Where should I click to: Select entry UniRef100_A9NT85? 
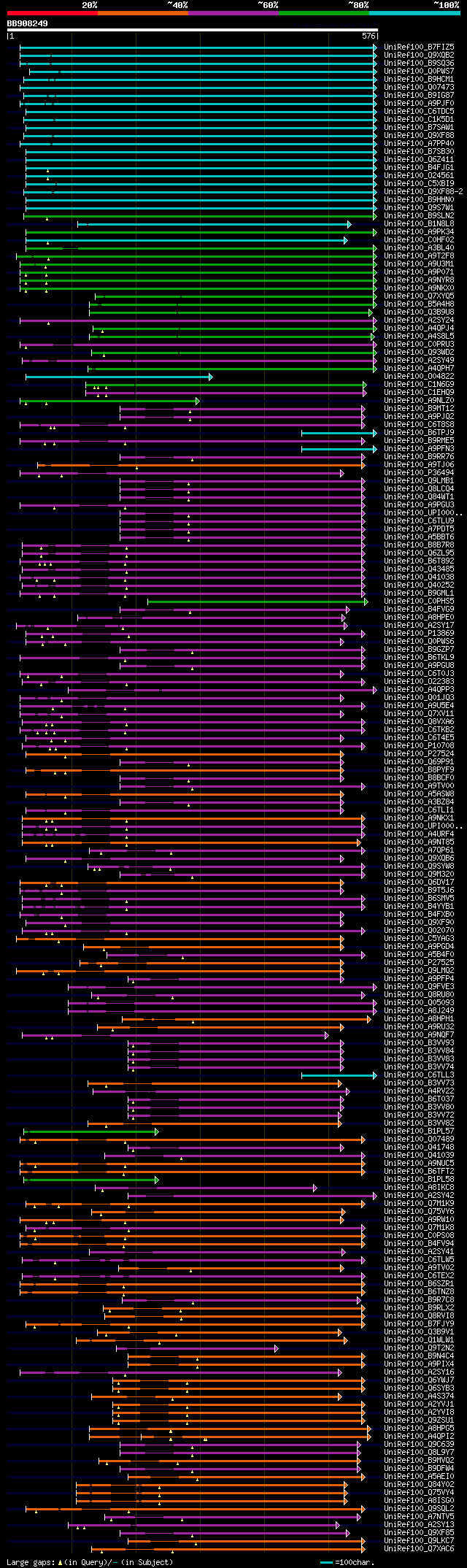tap(419, 842)
